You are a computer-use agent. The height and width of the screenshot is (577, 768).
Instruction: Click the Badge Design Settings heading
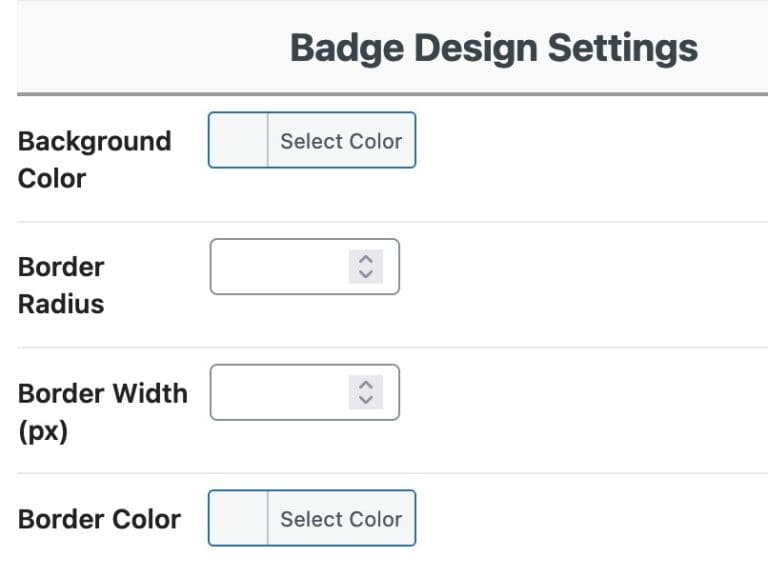[x=493, y=48]
